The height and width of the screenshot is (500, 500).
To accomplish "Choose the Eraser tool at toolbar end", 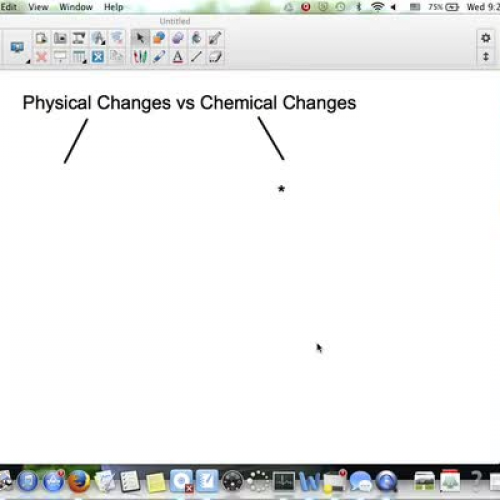I will tap(215, 57).
